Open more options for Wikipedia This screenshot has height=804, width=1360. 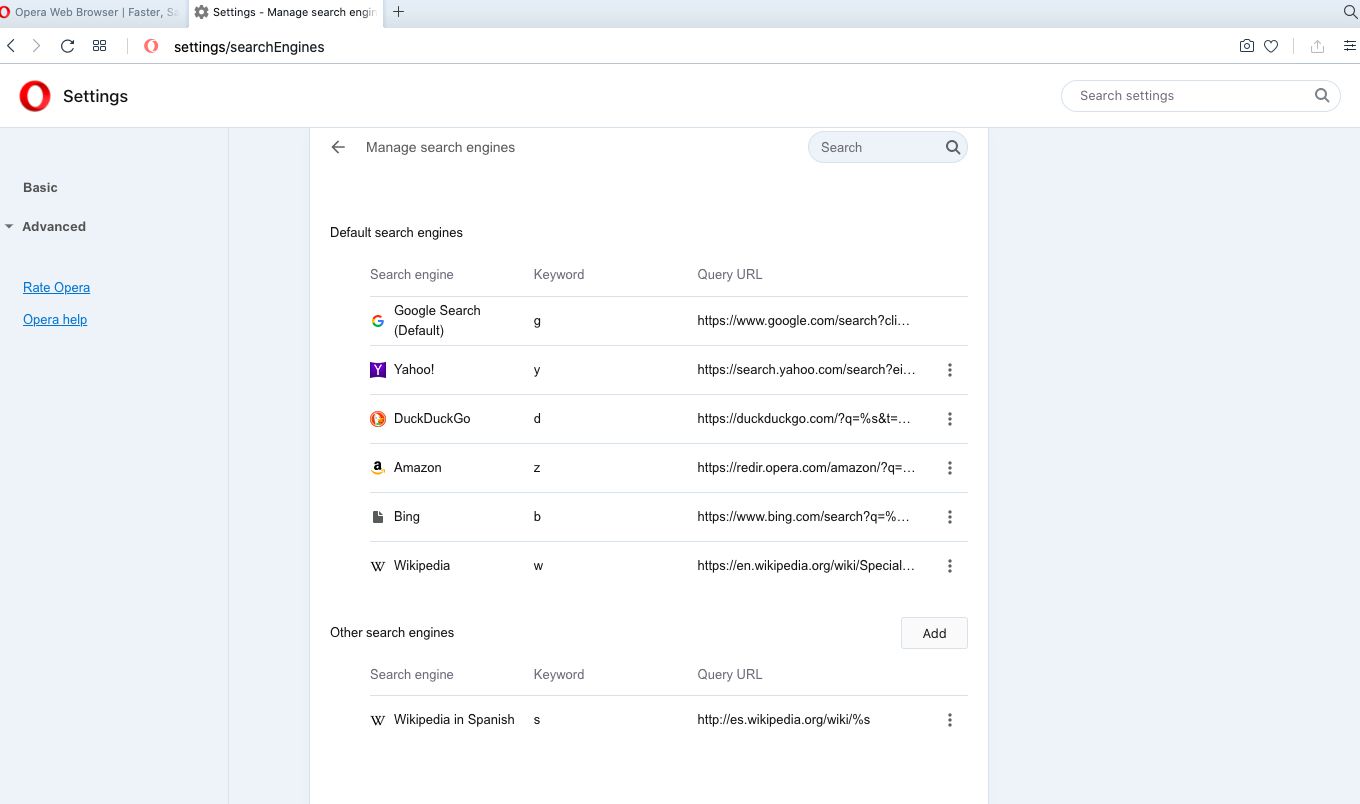tap(950, 566)
